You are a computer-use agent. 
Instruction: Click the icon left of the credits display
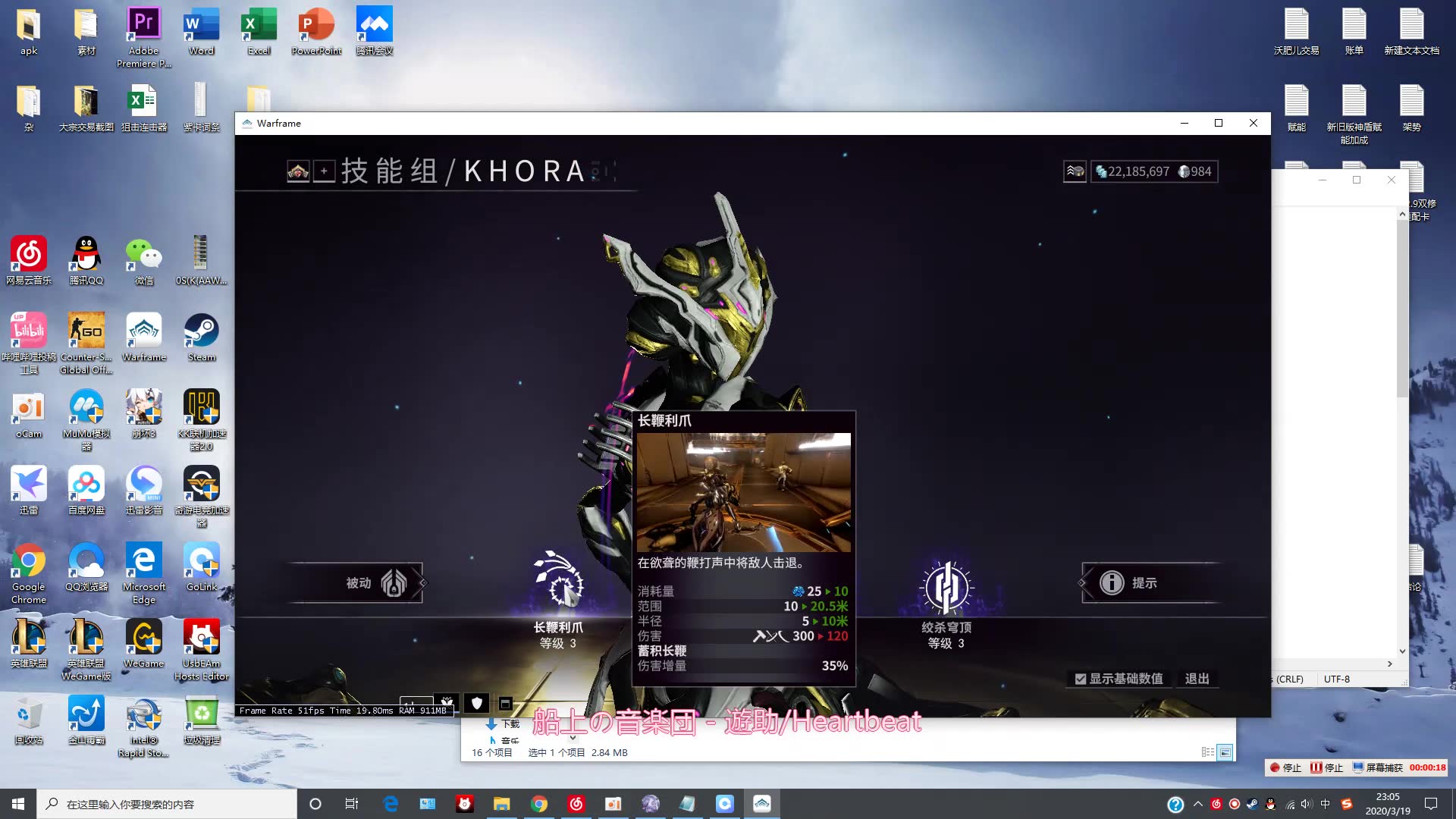pos(1075,171)
